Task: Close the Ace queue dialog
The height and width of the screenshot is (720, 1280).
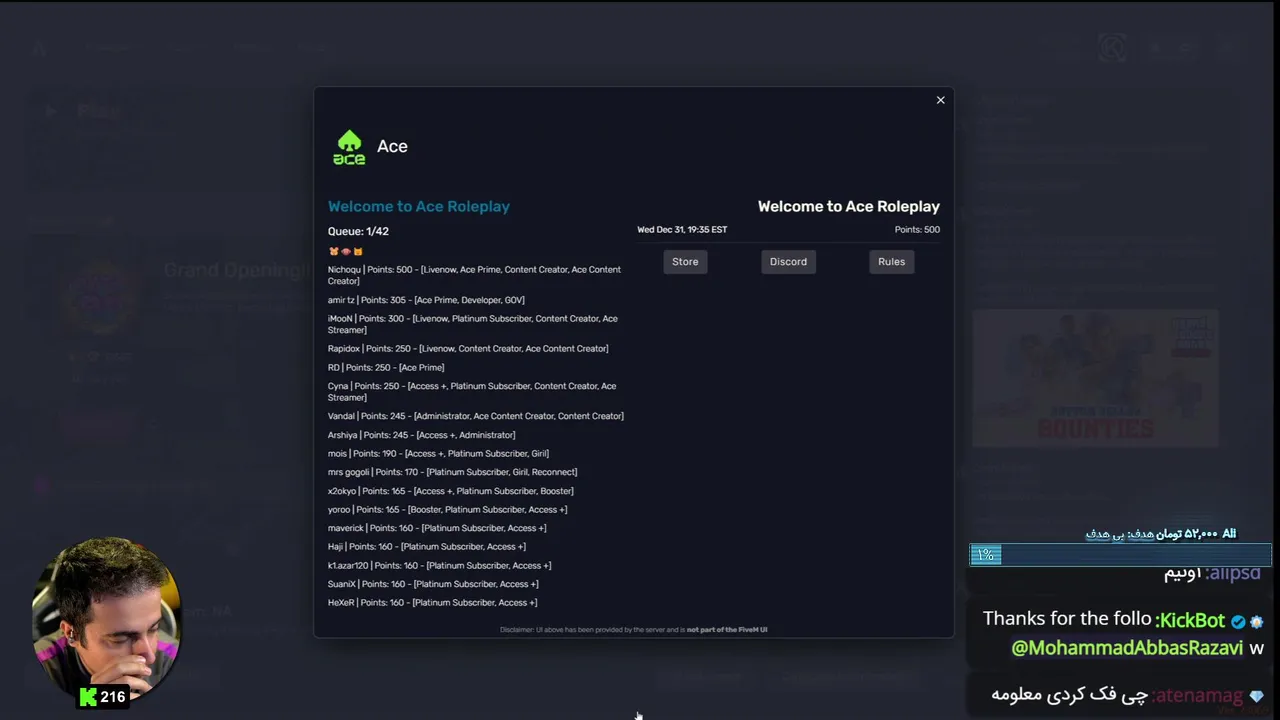Action: click(940, 100)
